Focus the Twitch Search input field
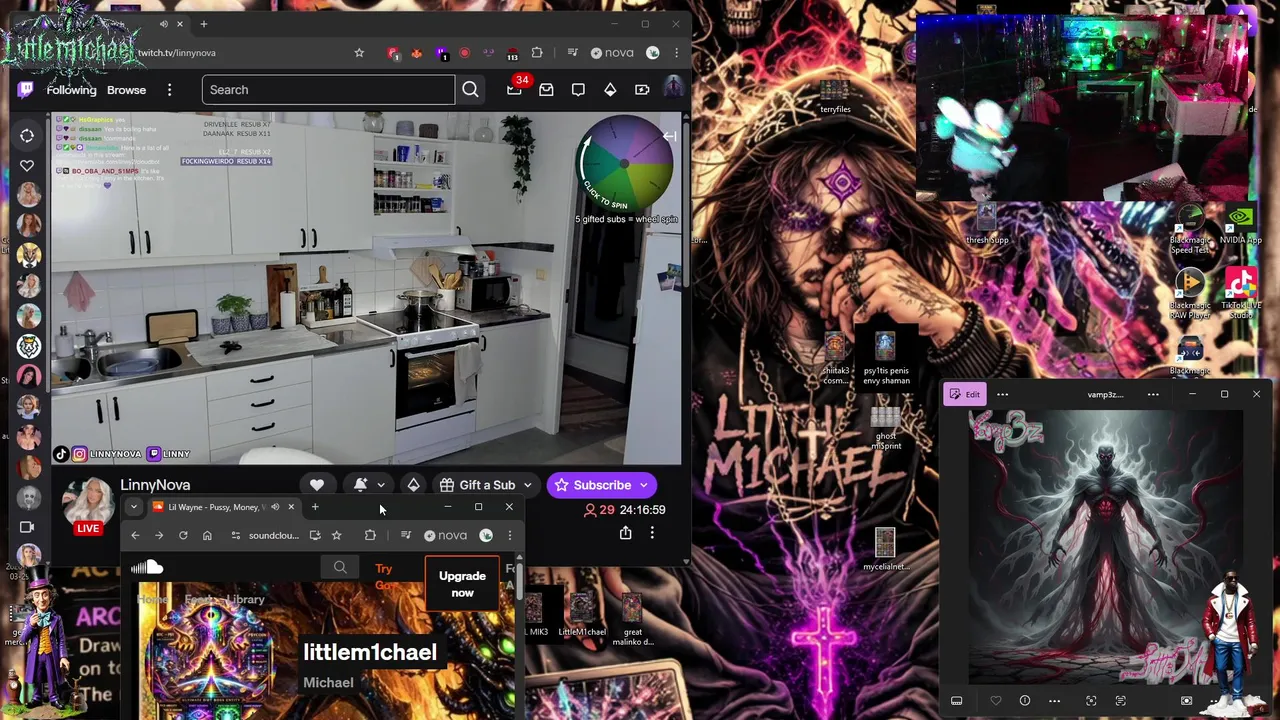The image size is (1280, 720). click(x=328, y=90)
